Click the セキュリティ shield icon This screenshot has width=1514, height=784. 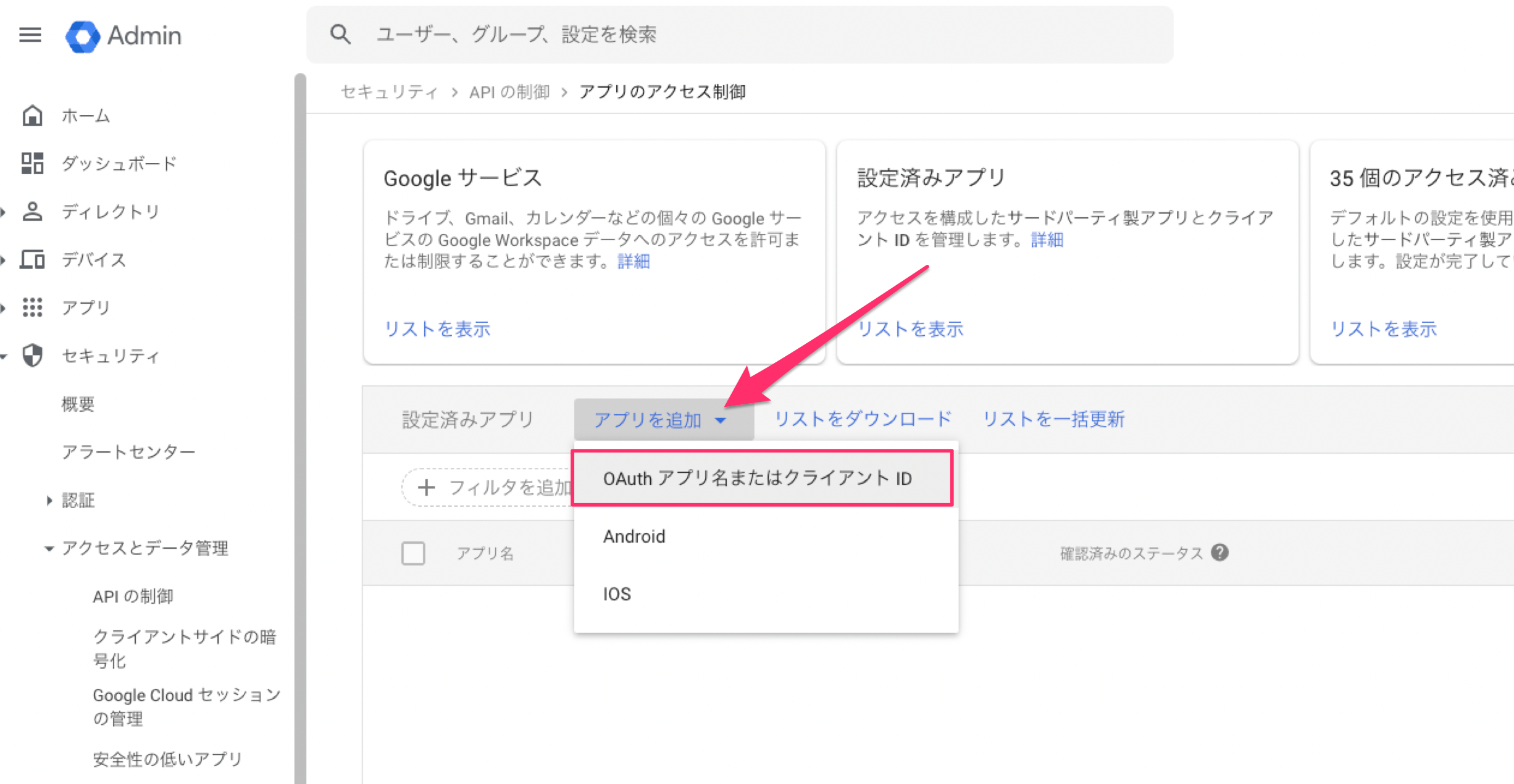tap(32, 356)
